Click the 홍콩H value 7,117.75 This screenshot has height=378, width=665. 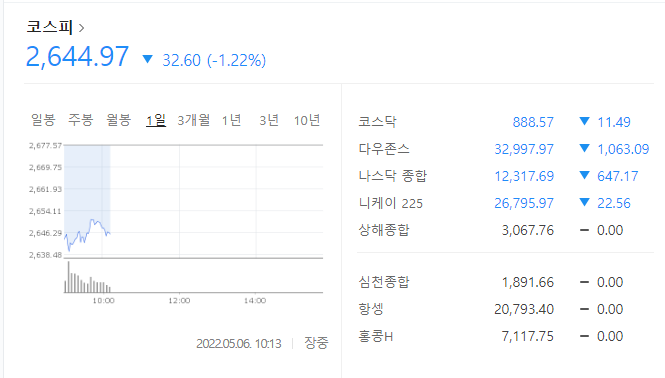(528, 336)
